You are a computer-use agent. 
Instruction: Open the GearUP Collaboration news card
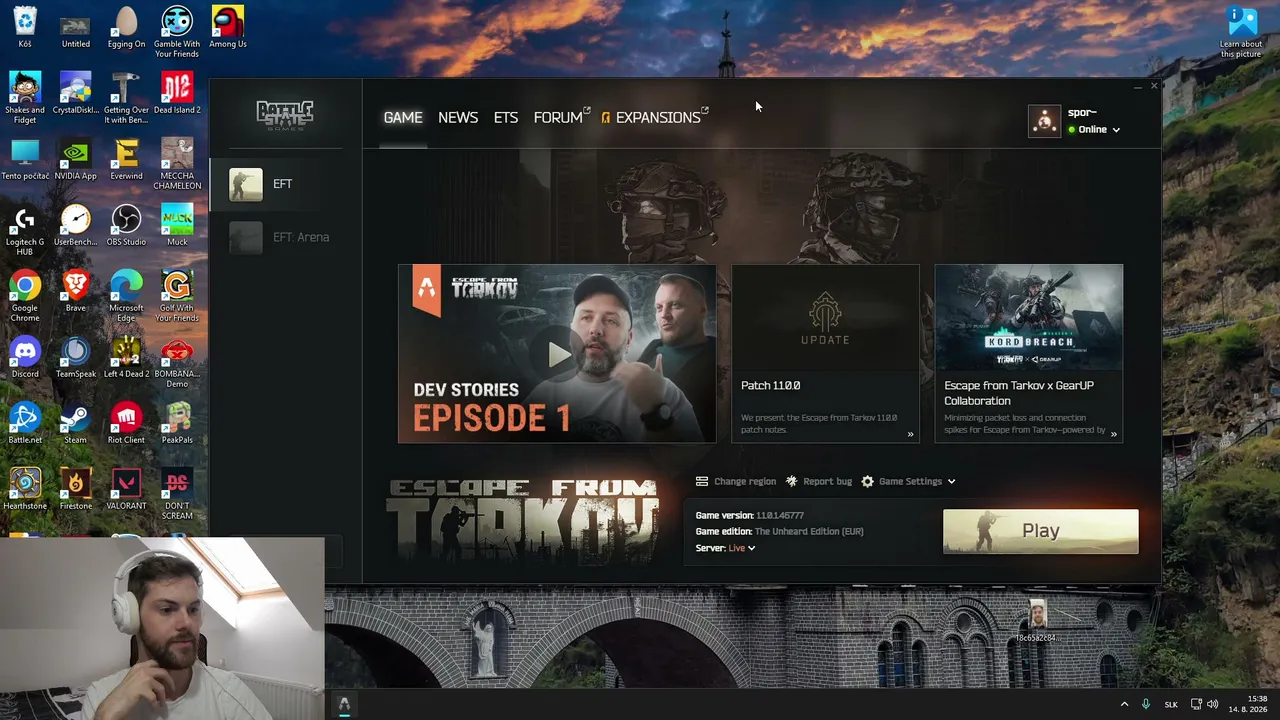1029,353
